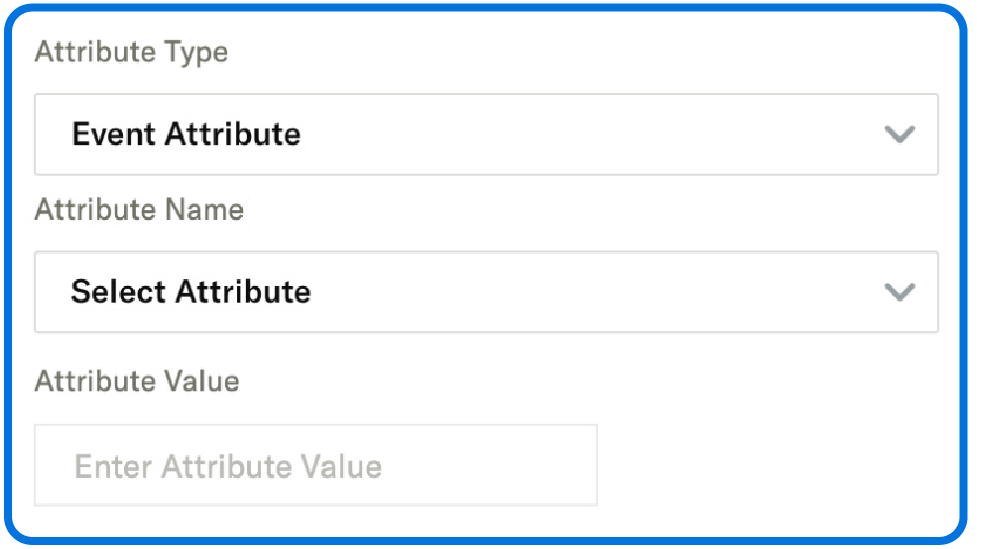Click the 'Event Attribute' selected value text

186,135
